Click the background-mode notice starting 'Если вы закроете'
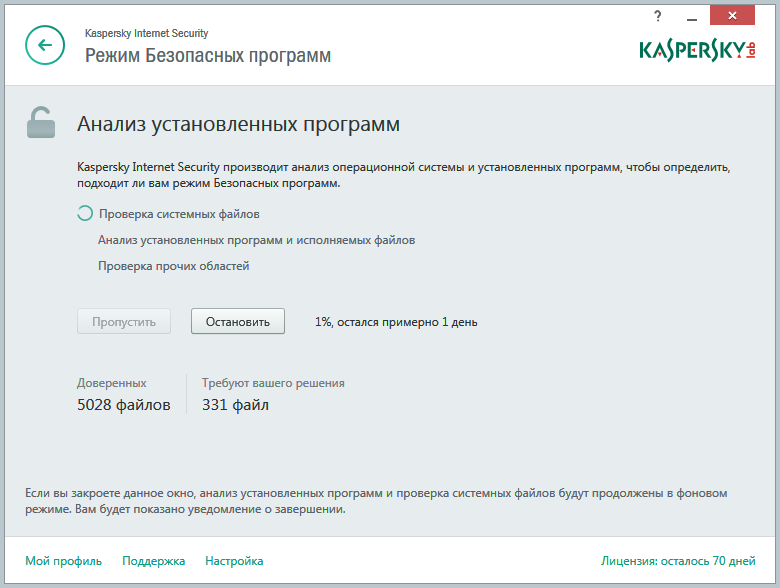The width and height of the screenshot is (780, 588). click(x=376, y=501)
